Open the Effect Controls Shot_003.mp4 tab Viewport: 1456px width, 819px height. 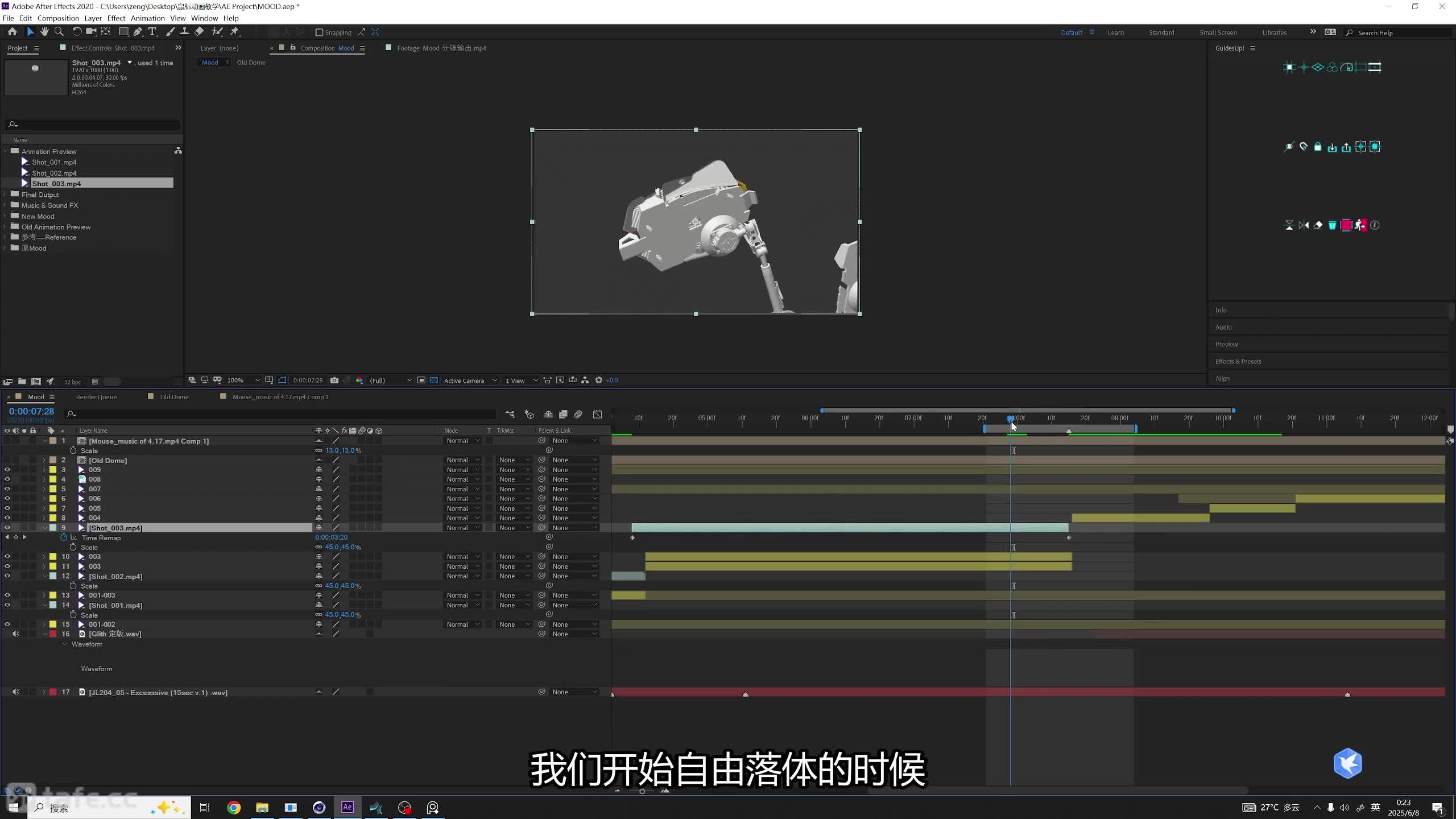coord(113,48)
